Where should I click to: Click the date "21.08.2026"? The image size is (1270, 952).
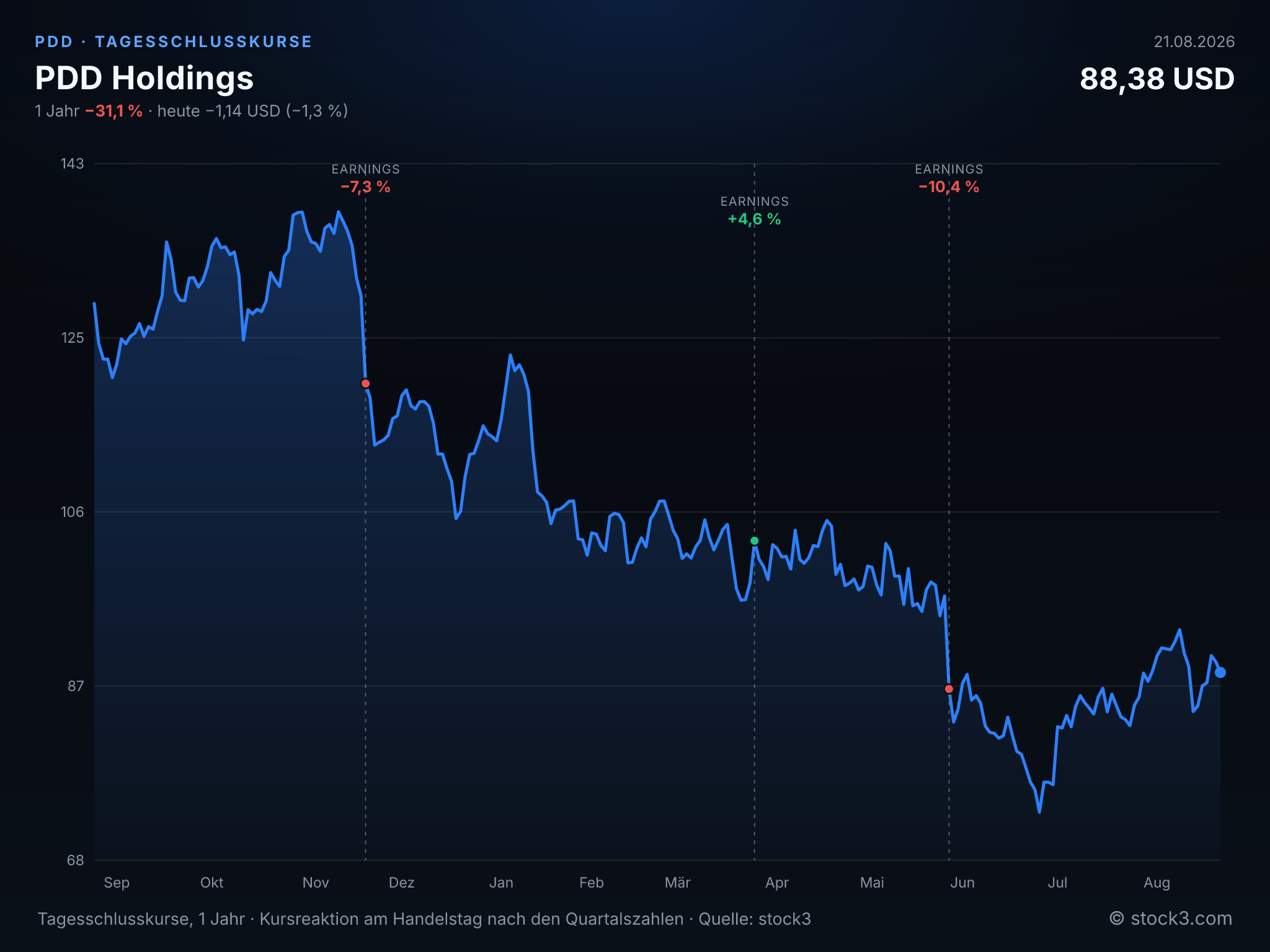click(1194, 42)
